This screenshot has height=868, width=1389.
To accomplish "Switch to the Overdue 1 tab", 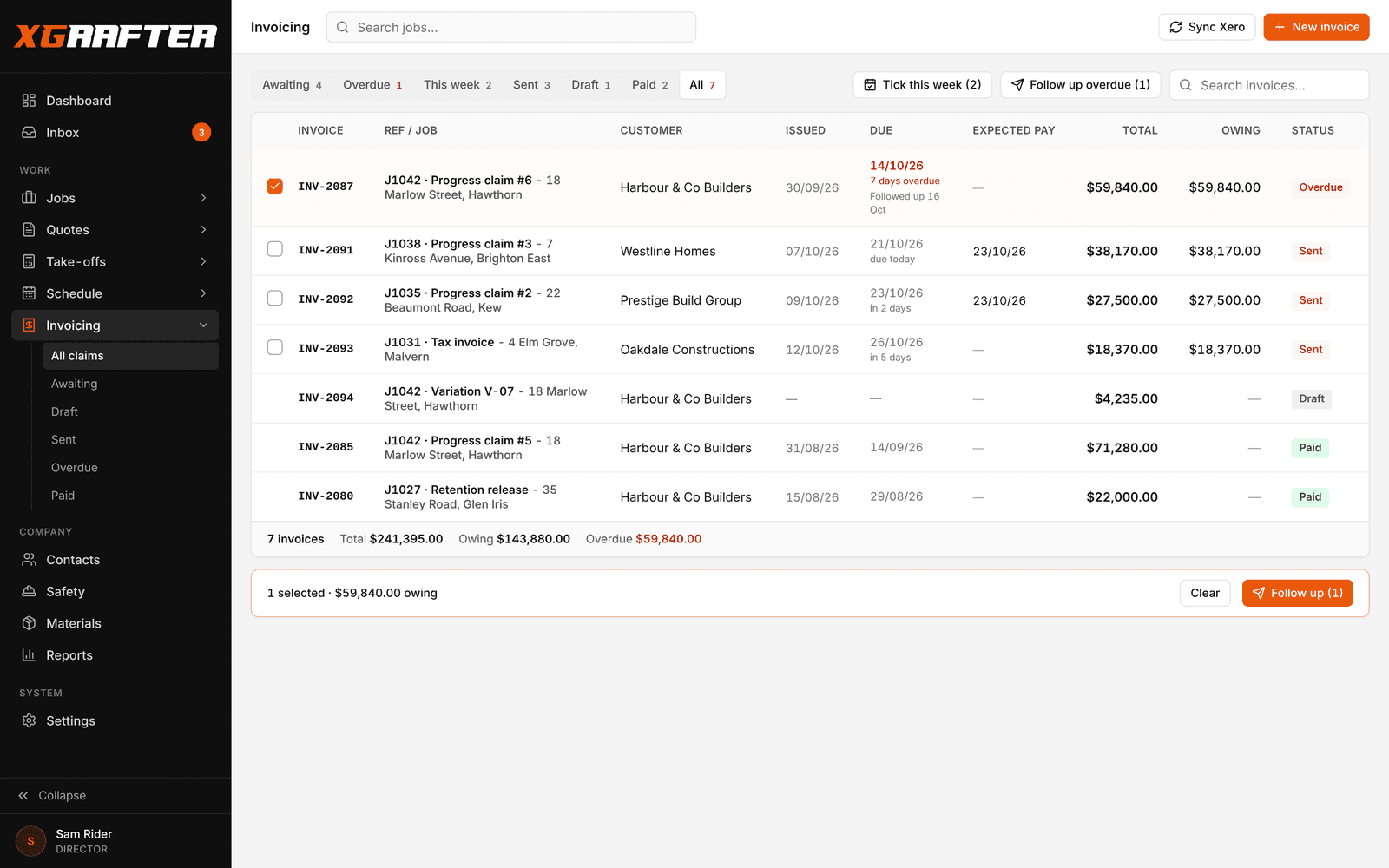I will pyautogui.click(x=372, y=85).
